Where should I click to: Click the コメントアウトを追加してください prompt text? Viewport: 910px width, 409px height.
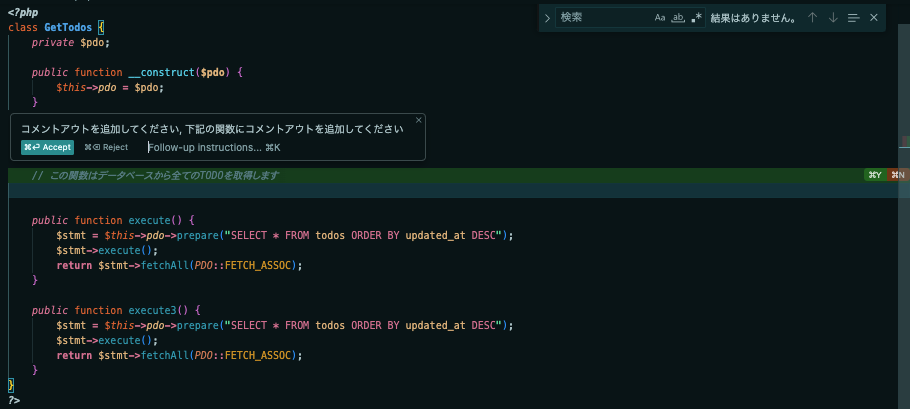212,129
